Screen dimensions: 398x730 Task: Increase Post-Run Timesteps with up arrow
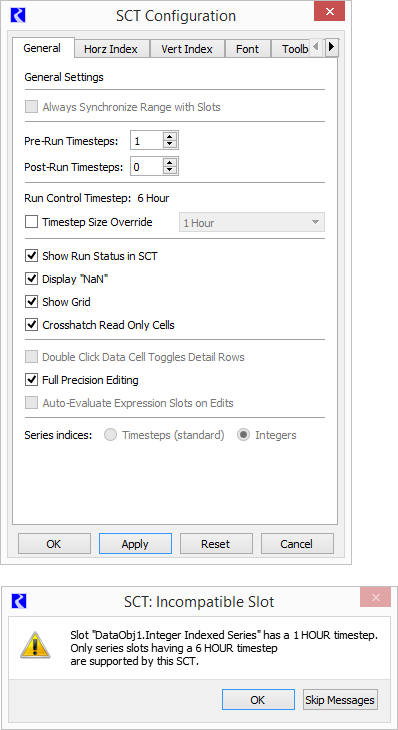point(170,162)
